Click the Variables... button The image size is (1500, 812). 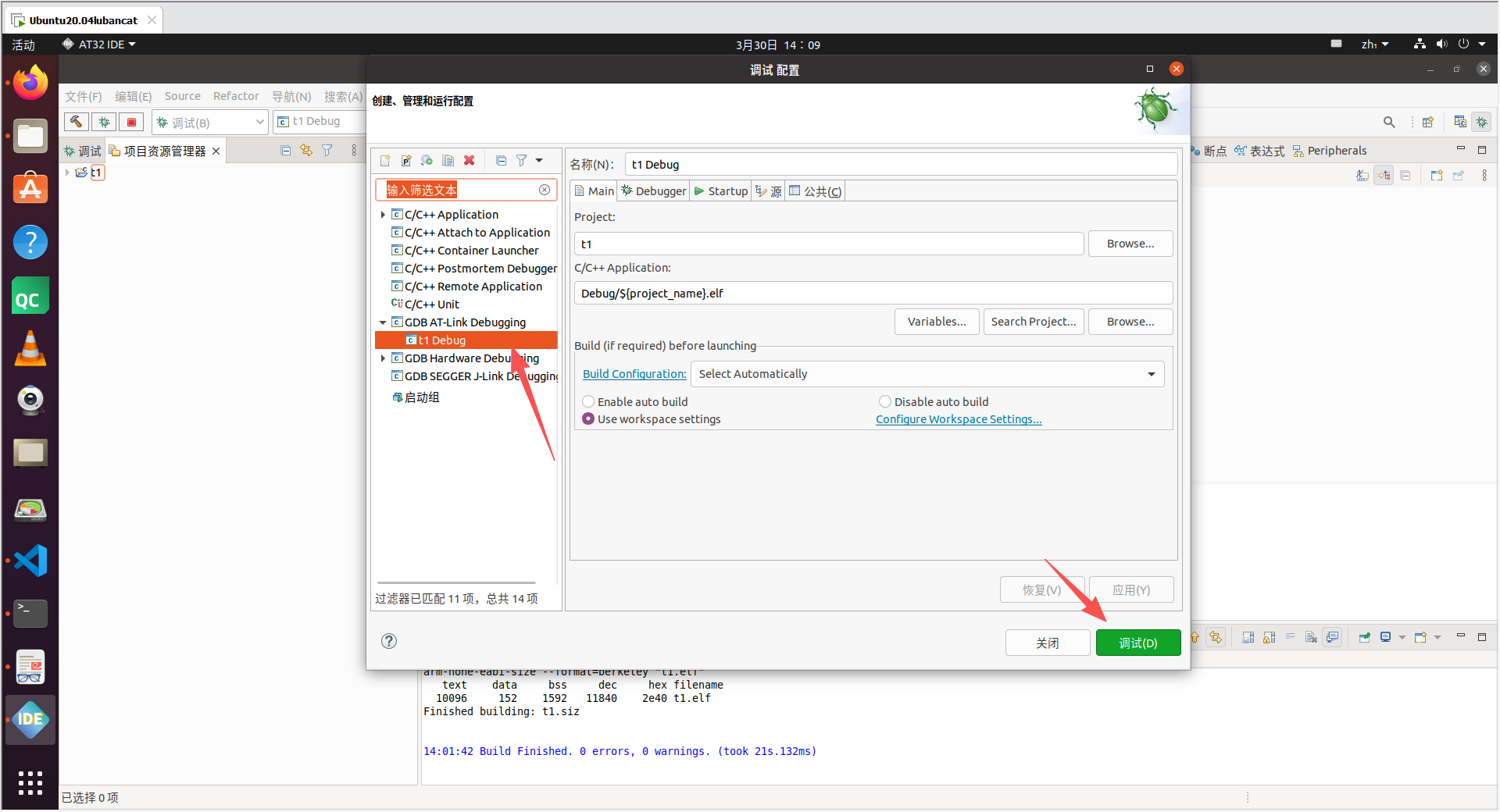937,322
